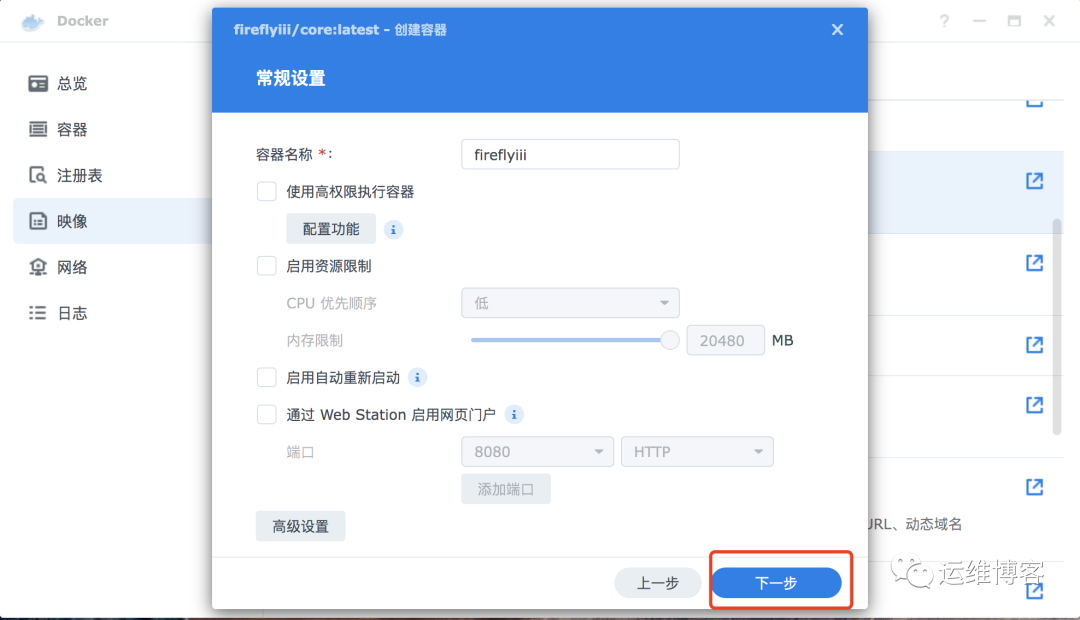
Task: Click the 映像 image icon
Action: click(38, 221)
